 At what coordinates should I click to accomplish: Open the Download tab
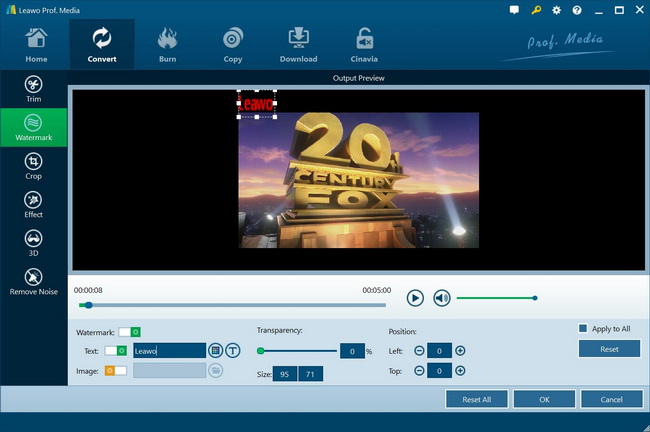tap(298, 44)
